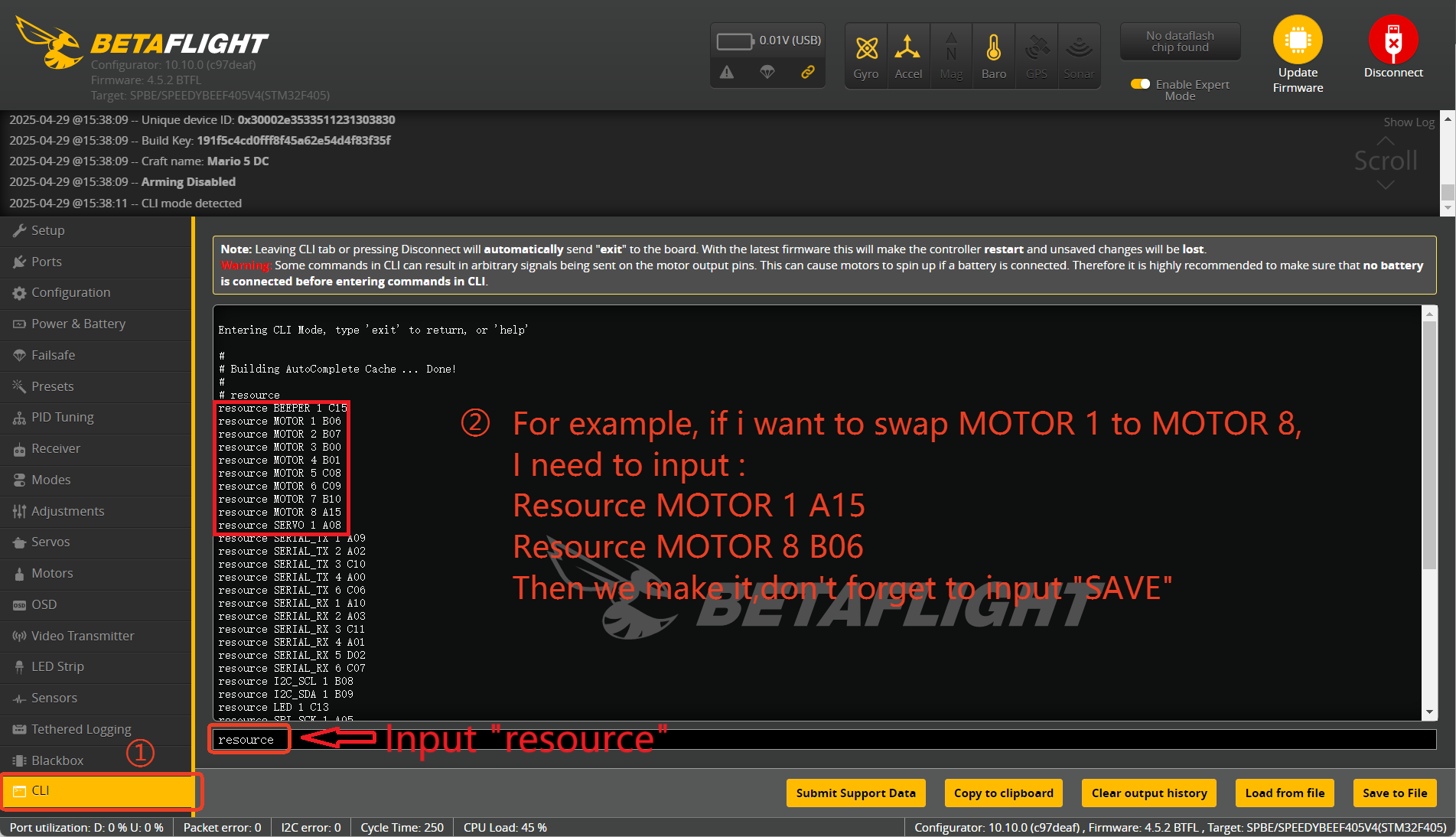Open the Tethered Logging tab
This screenshot has width=1456, height=837.
click(96, 729)
